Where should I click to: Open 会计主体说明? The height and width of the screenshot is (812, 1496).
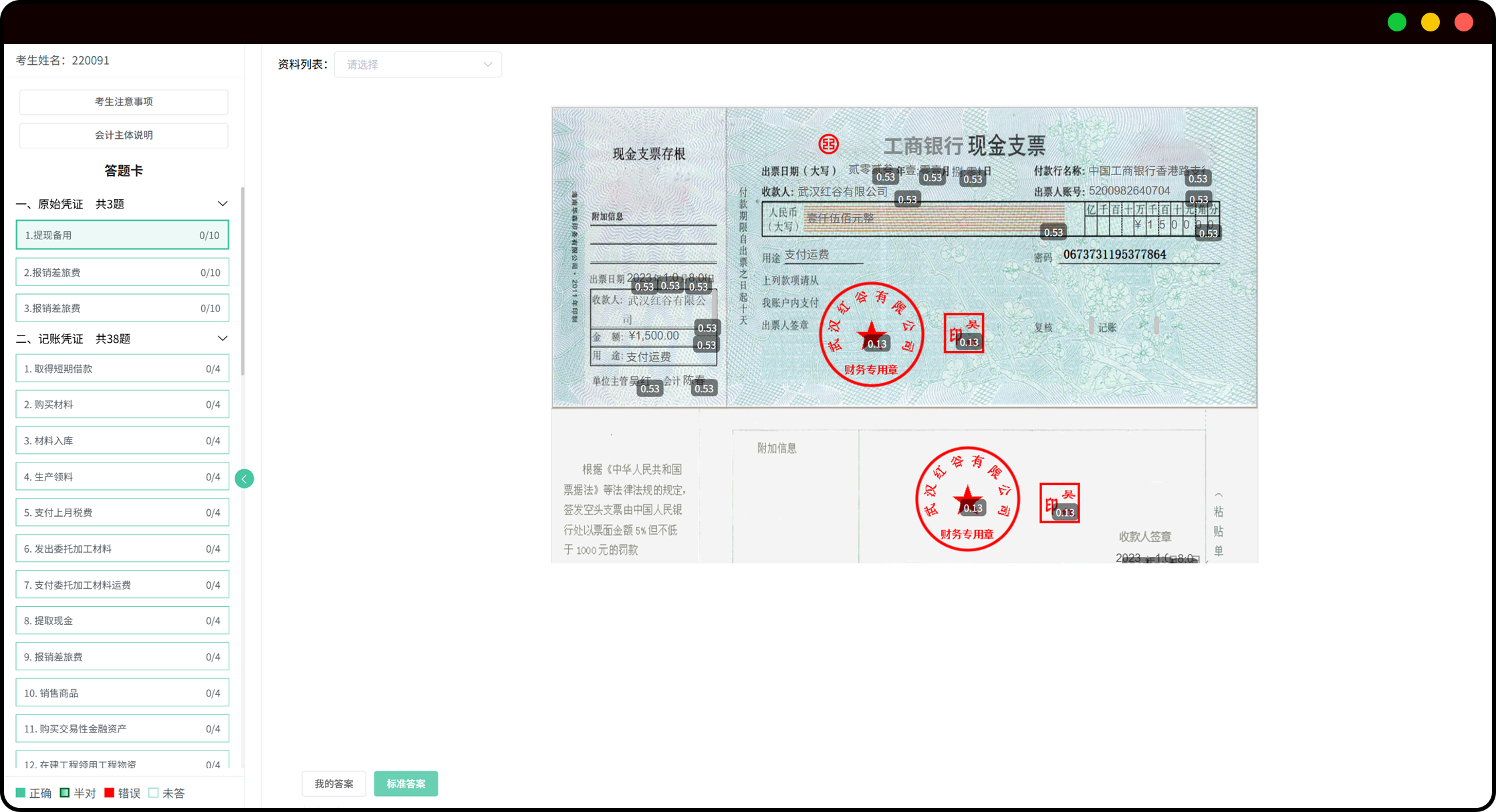point(124,135)
